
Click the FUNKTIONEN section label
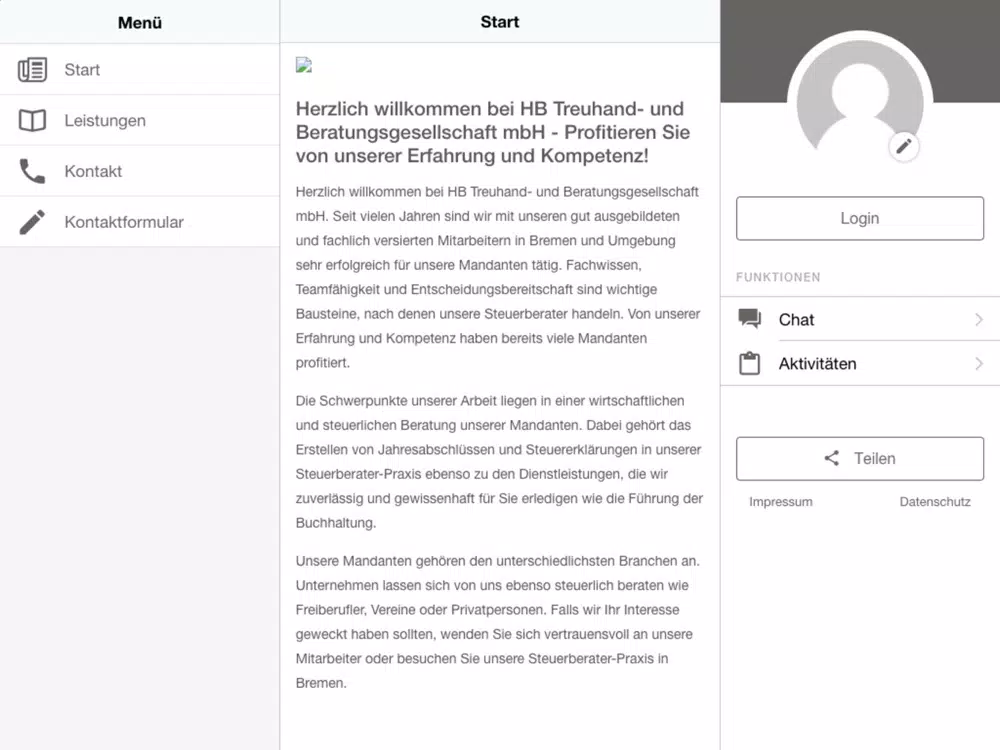tap(778, 277)
